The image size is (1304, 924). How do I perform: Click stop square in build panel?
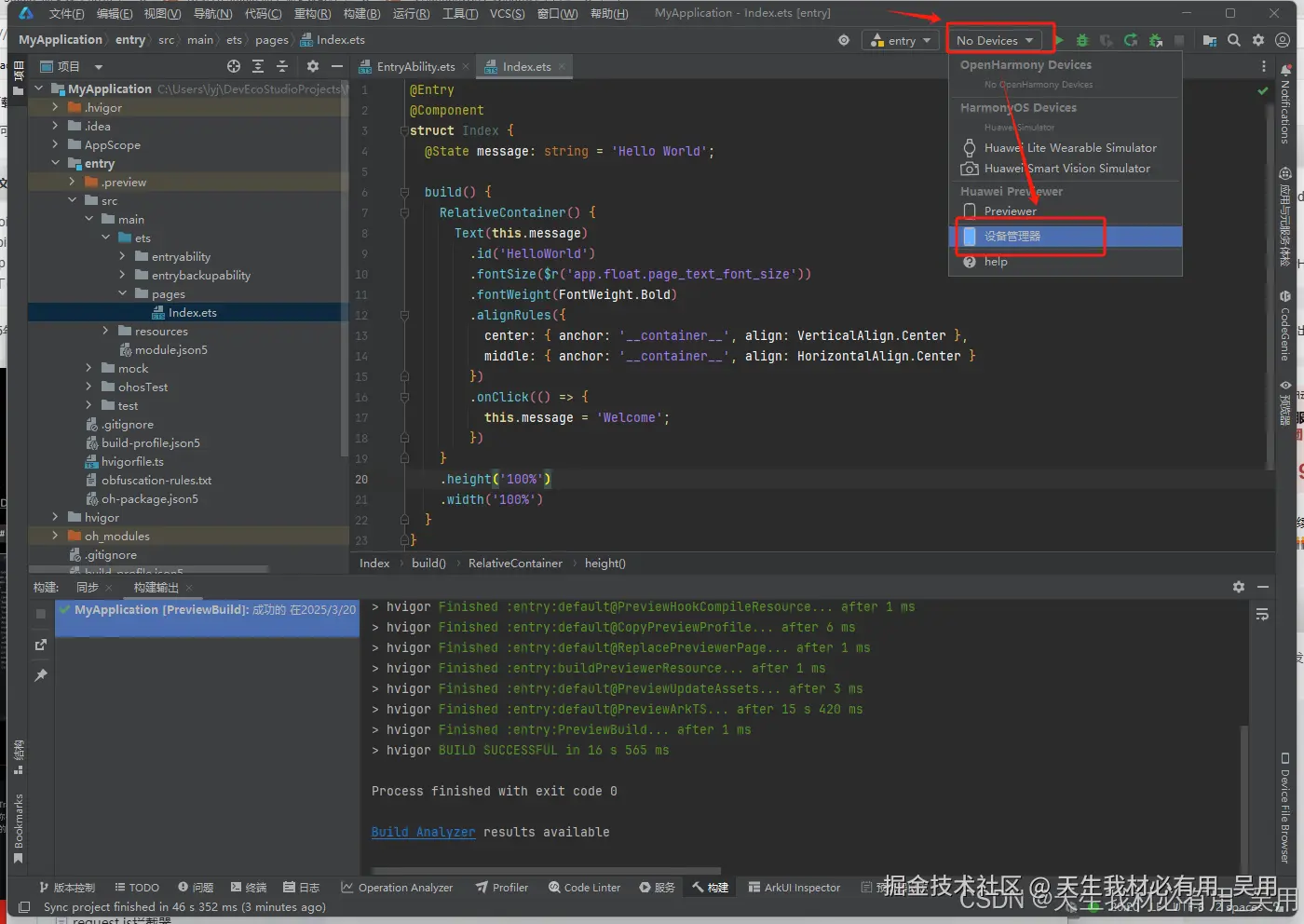41,614
